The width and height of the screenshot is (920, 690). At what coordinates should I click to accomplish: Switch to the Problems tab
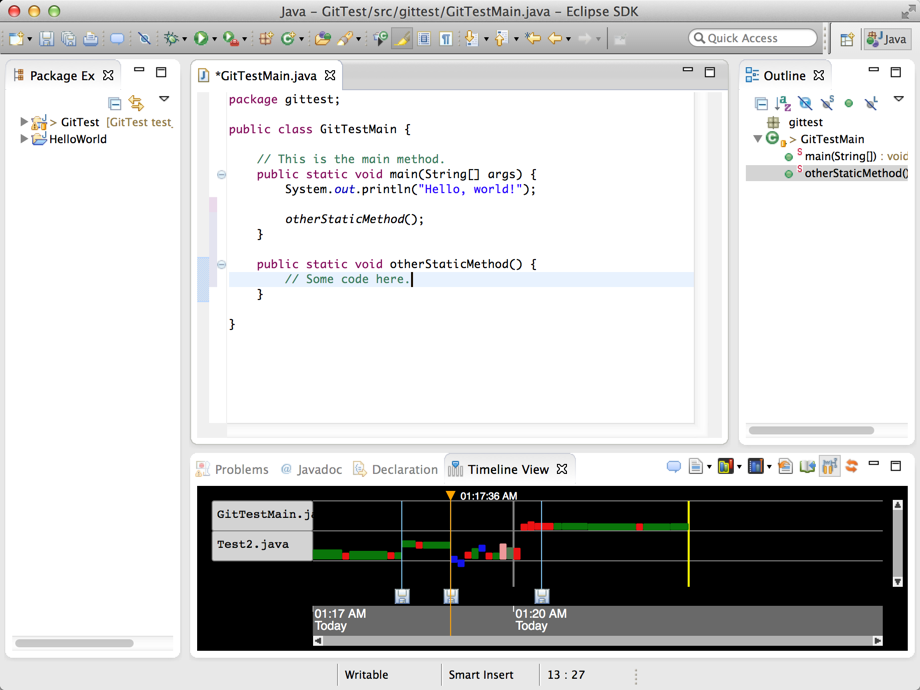241,469
